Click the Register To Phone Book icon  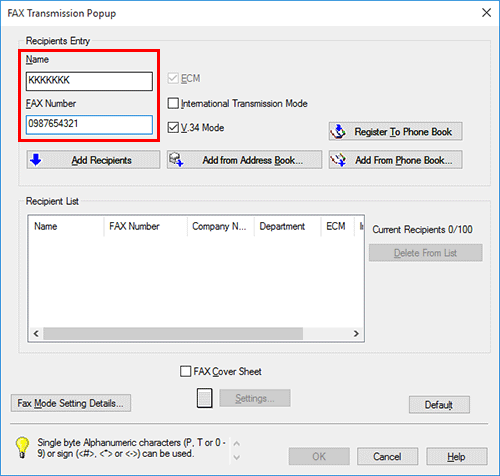pyautogui.click(x=338, y=132)
